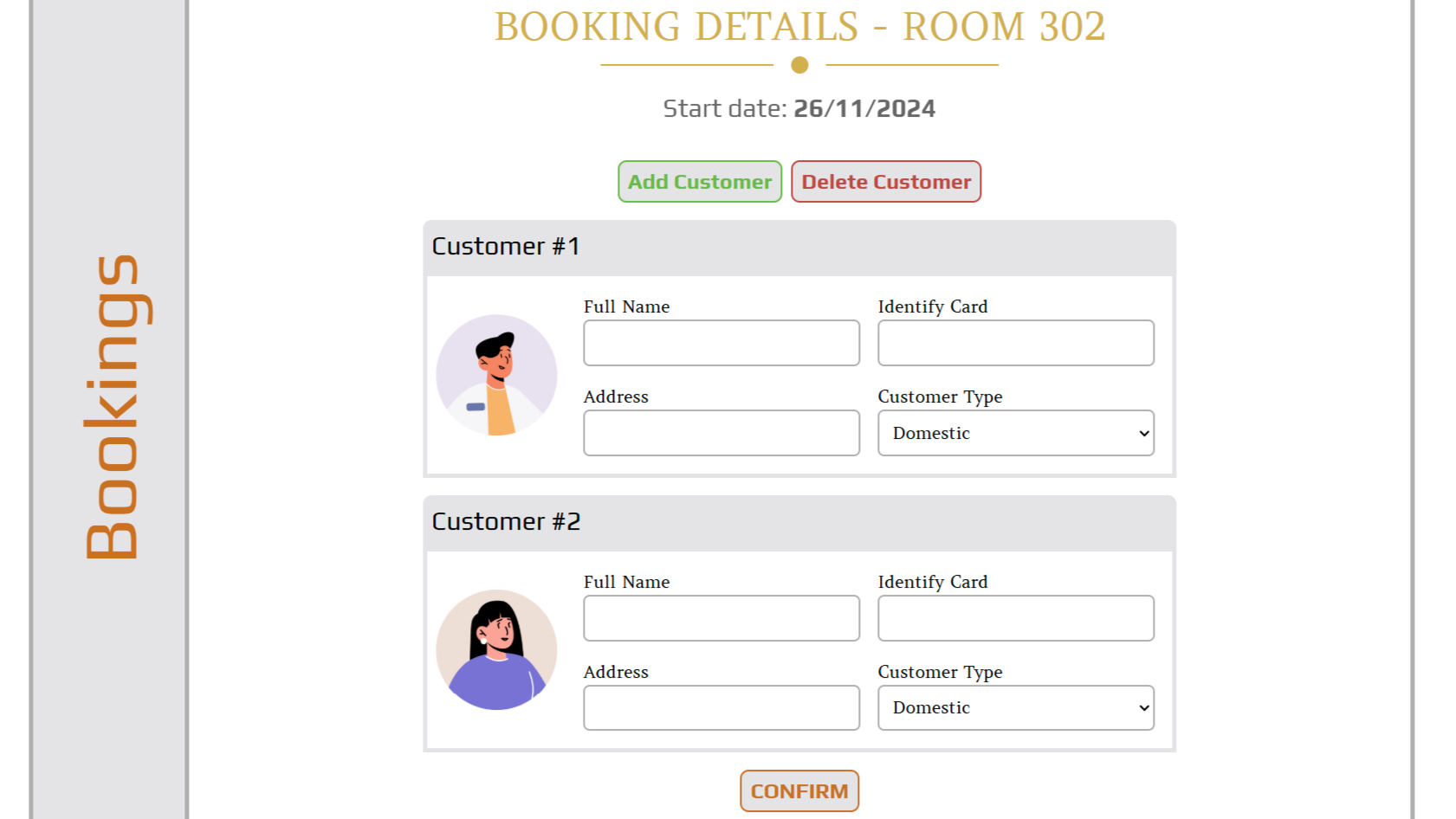
Task: Click the Full Name field for Customer #1
Action: point(721,343)
